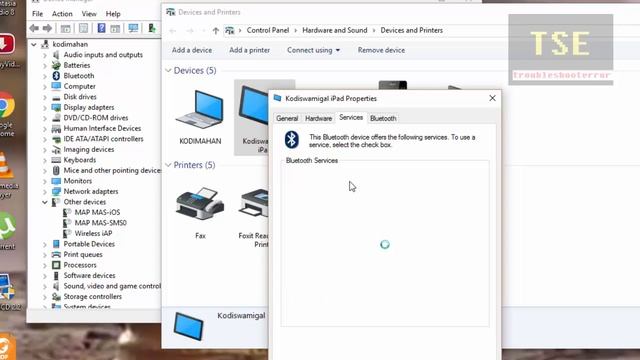Screen dimensions: 640x360
Task: Click the Disk drives category icon
Action: (x=56, y=97)
